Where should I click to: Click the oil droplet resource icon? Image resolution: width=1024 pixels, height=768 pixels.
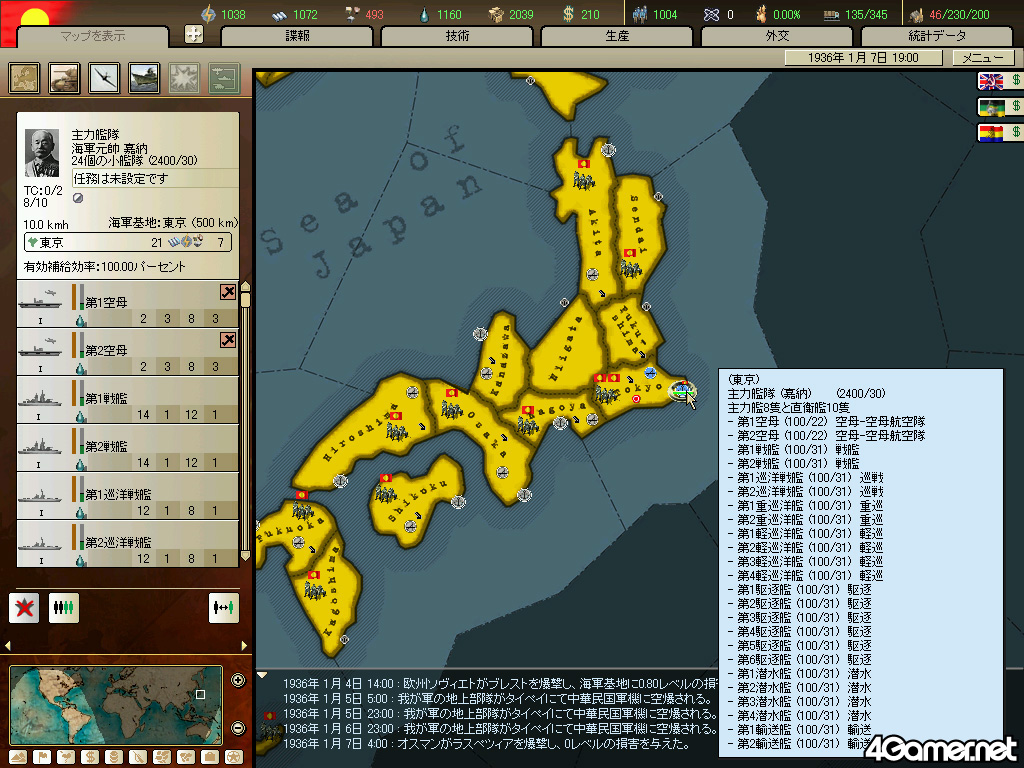click(x=425, y=14)
